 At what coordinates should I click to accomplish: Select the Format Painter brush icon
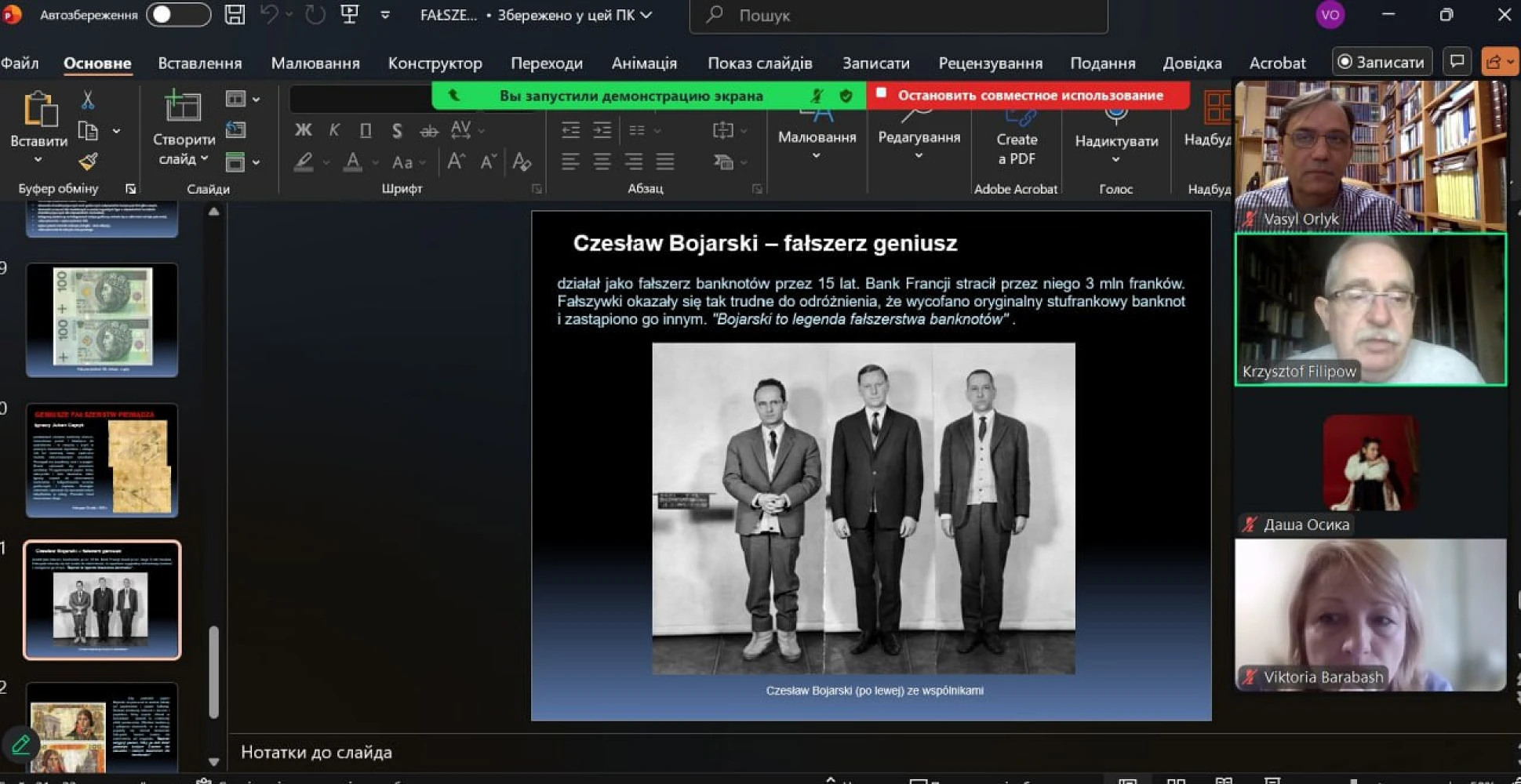(x=88, y=162)
